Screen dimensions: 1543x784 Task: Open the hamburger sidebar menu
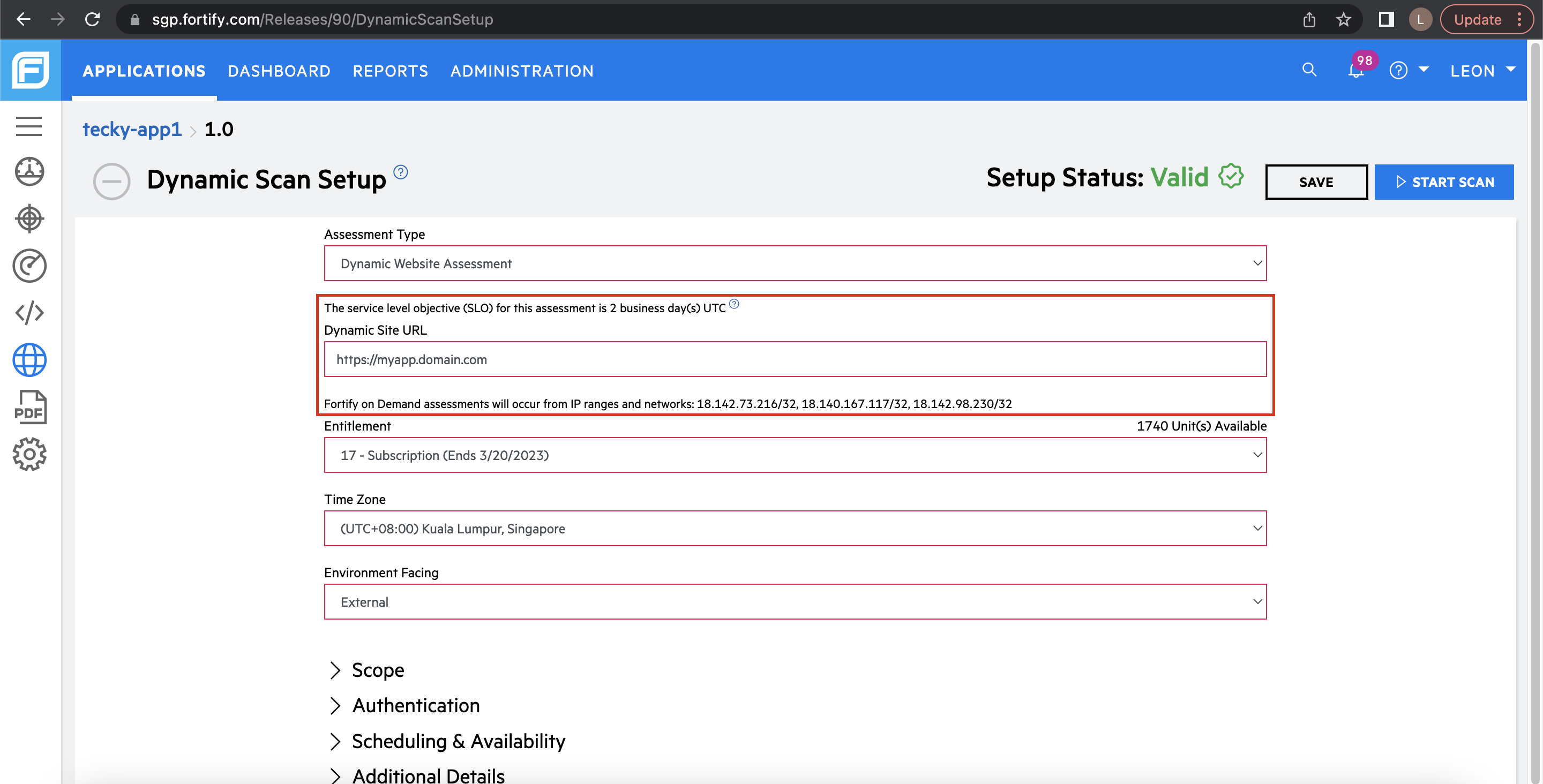coord(29,126)
